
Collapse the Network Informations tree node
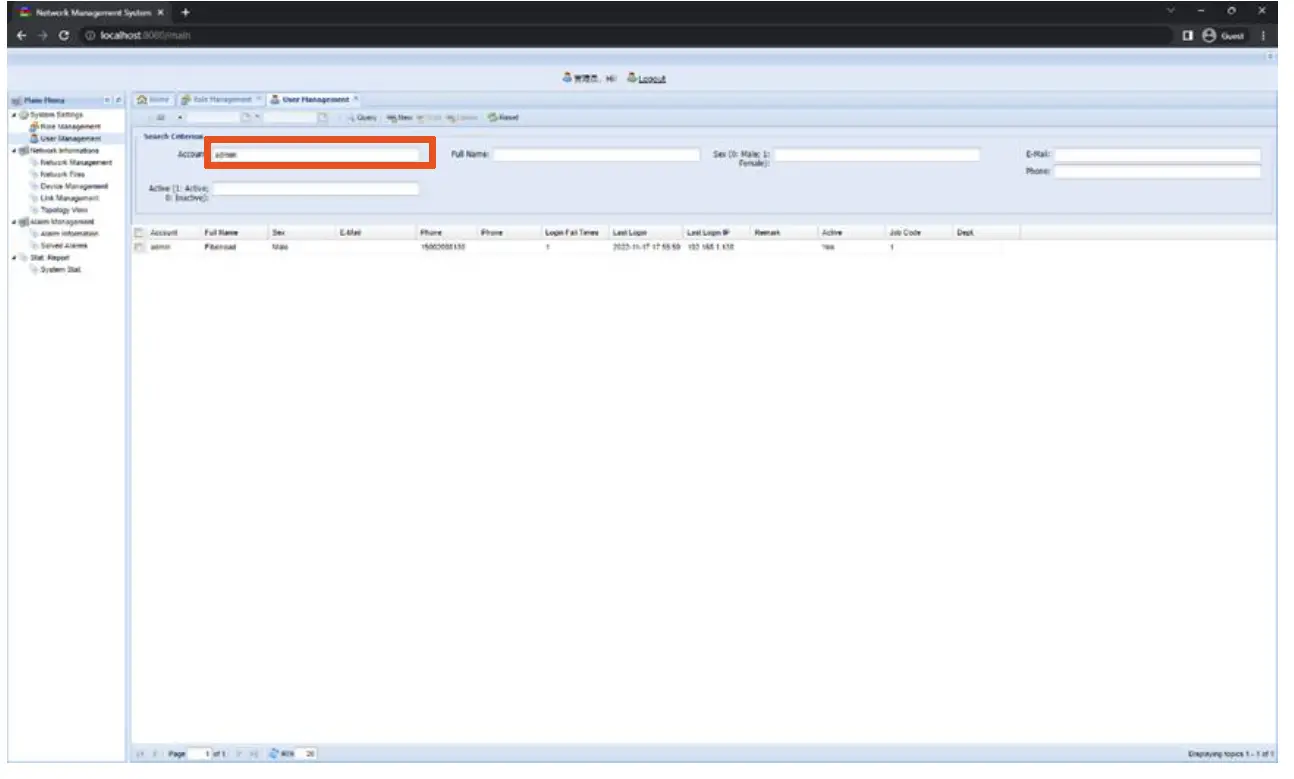click(13, 149)
